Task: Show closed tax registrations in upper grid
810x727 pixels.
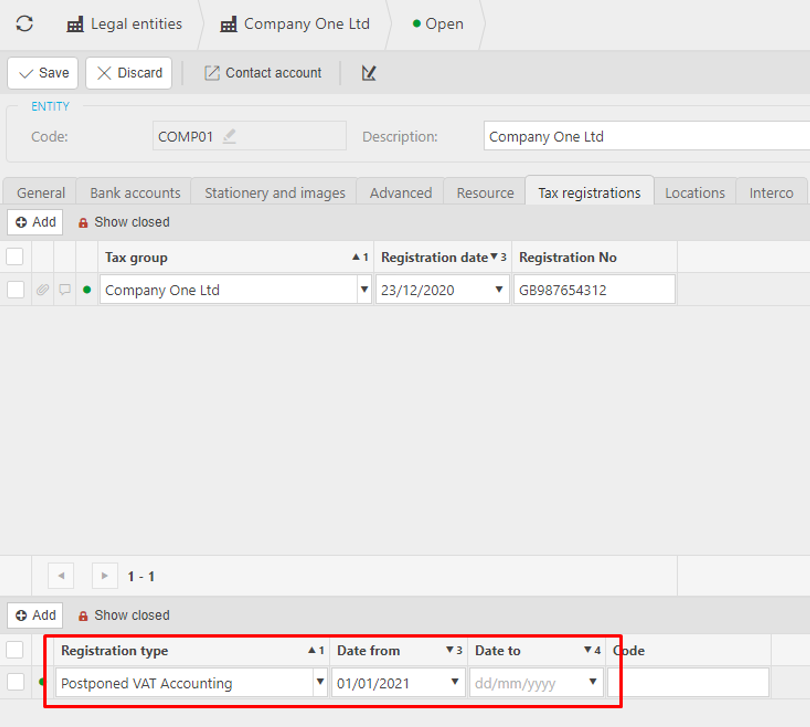Action: click(124, 222)
